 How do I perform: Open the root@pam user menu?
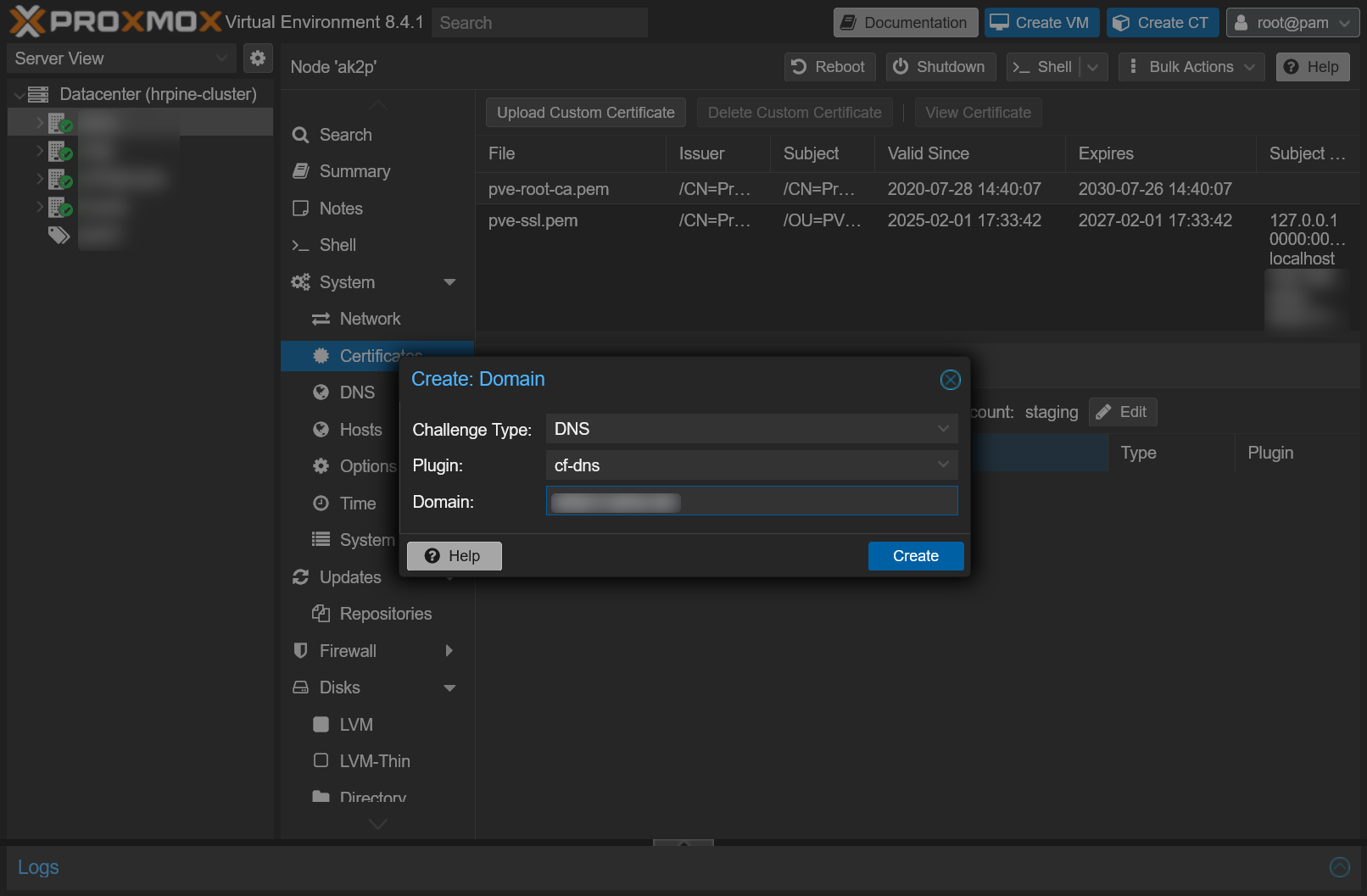(1292, 23)
